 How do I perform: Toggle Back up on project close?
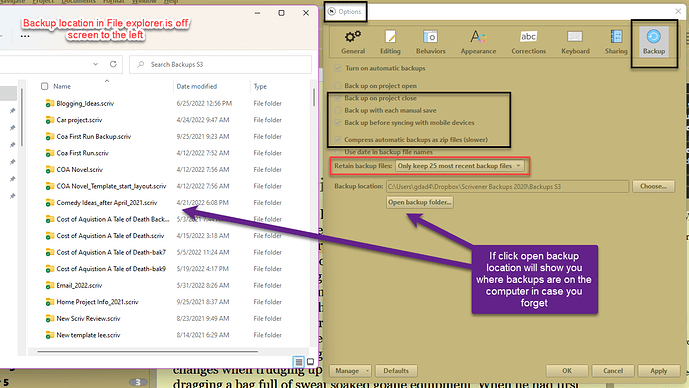coord(338,98)
